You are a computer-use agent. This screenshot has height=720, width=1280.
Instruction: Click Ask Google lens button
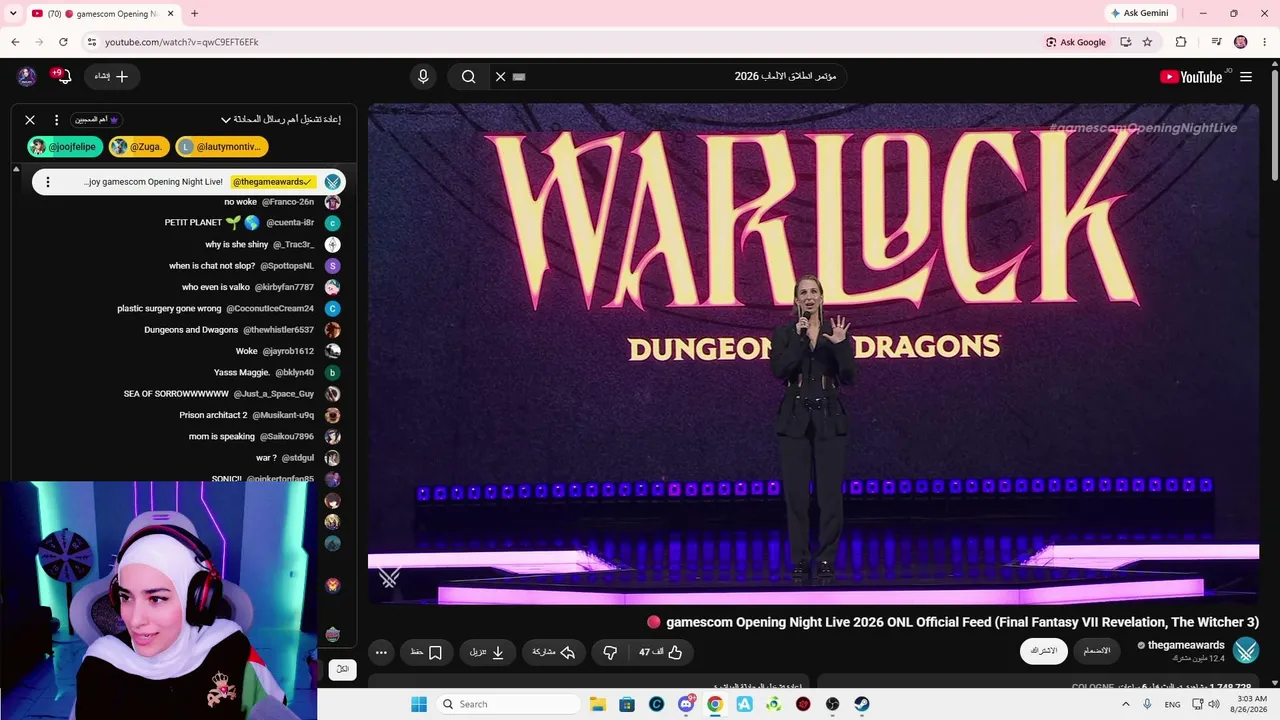click(1076, 42)
